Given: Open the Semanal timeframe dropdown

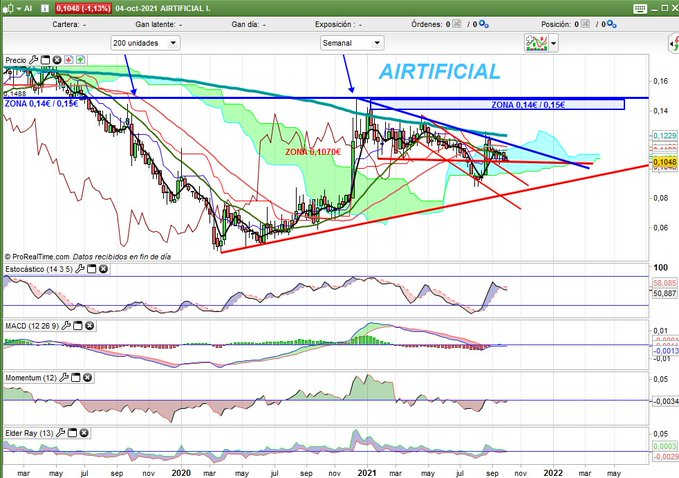Looking at the screenshot, I should tap(352, 43).
